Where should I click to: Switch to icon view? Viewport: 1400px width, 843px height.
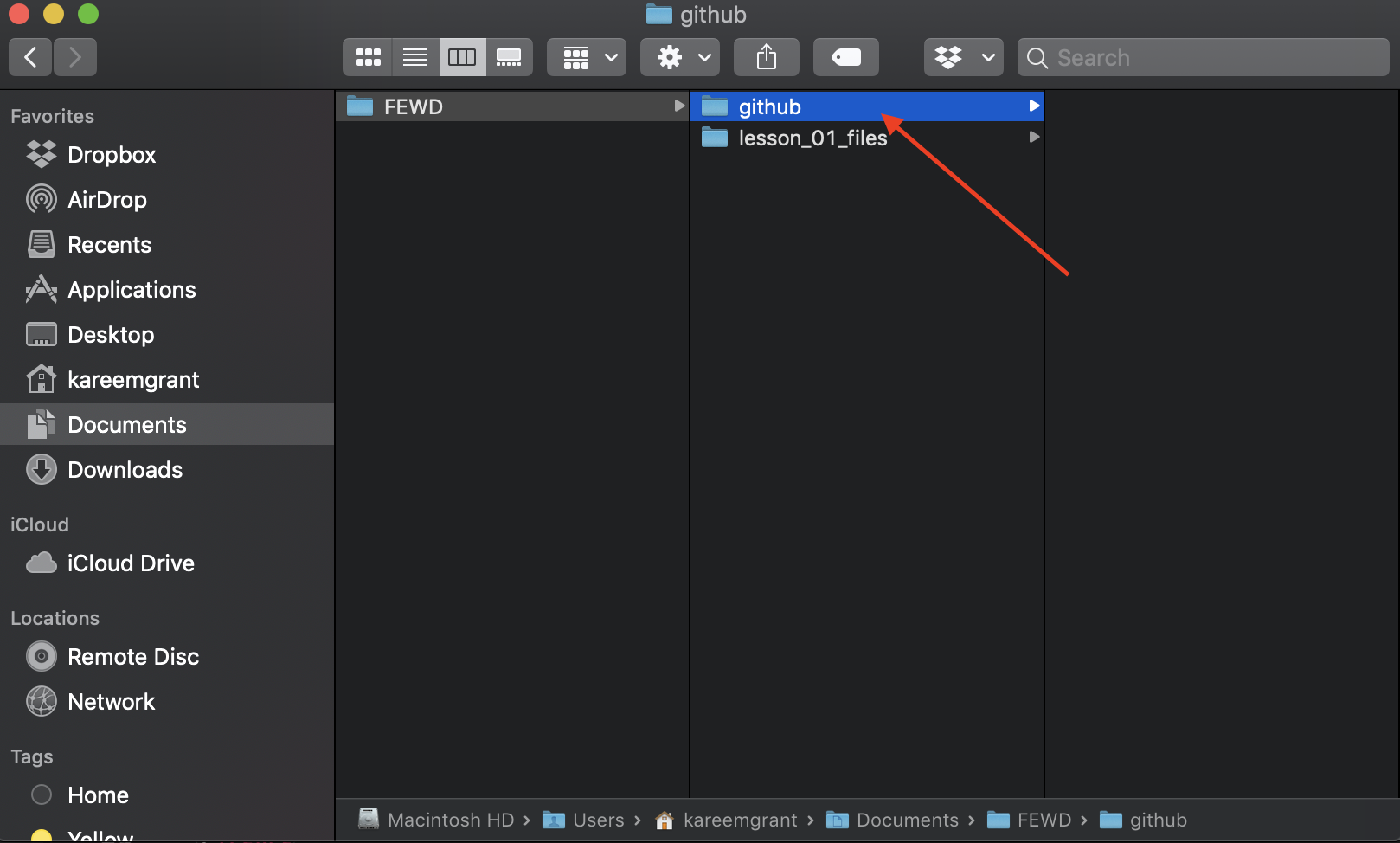click(x=368, y=57)
